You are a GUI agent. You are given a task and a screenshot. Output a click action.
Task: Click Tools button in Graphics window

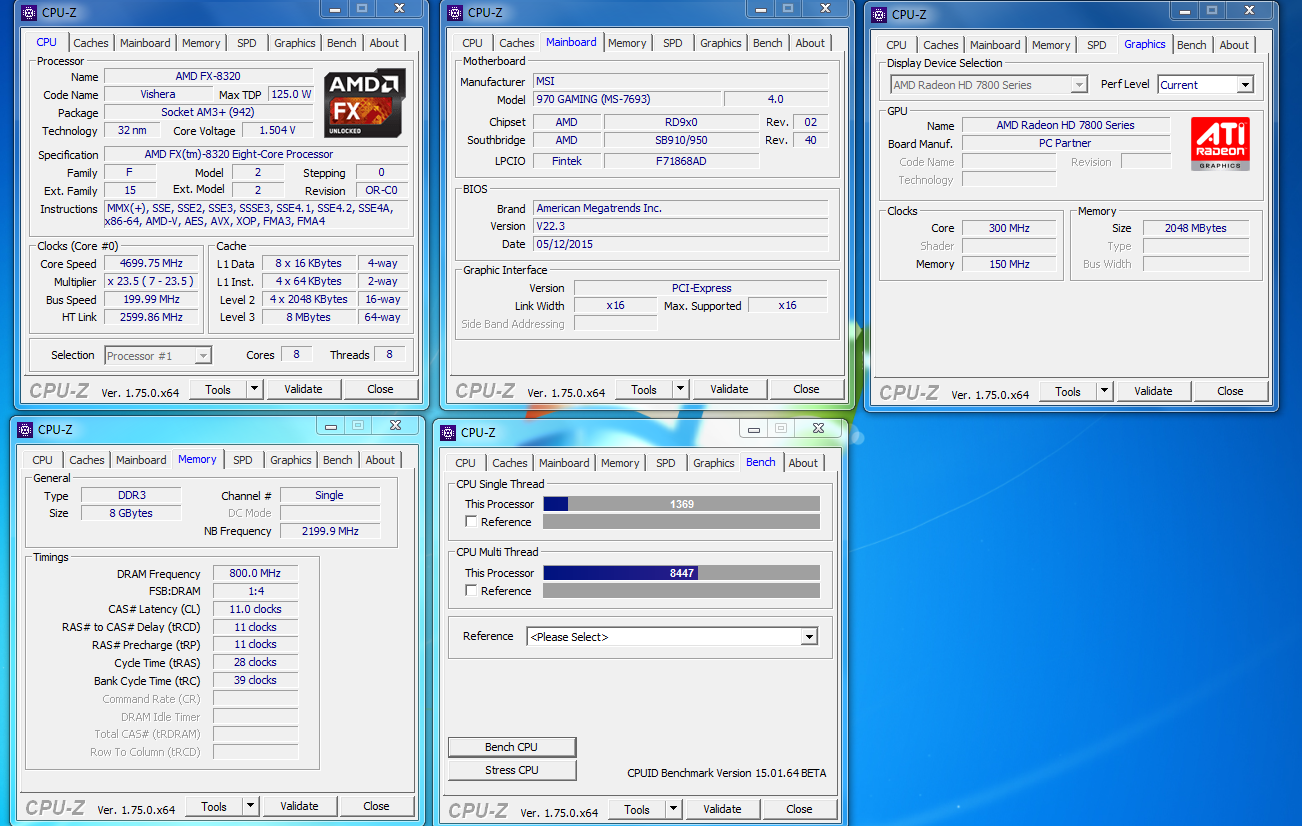point(1068,392)
